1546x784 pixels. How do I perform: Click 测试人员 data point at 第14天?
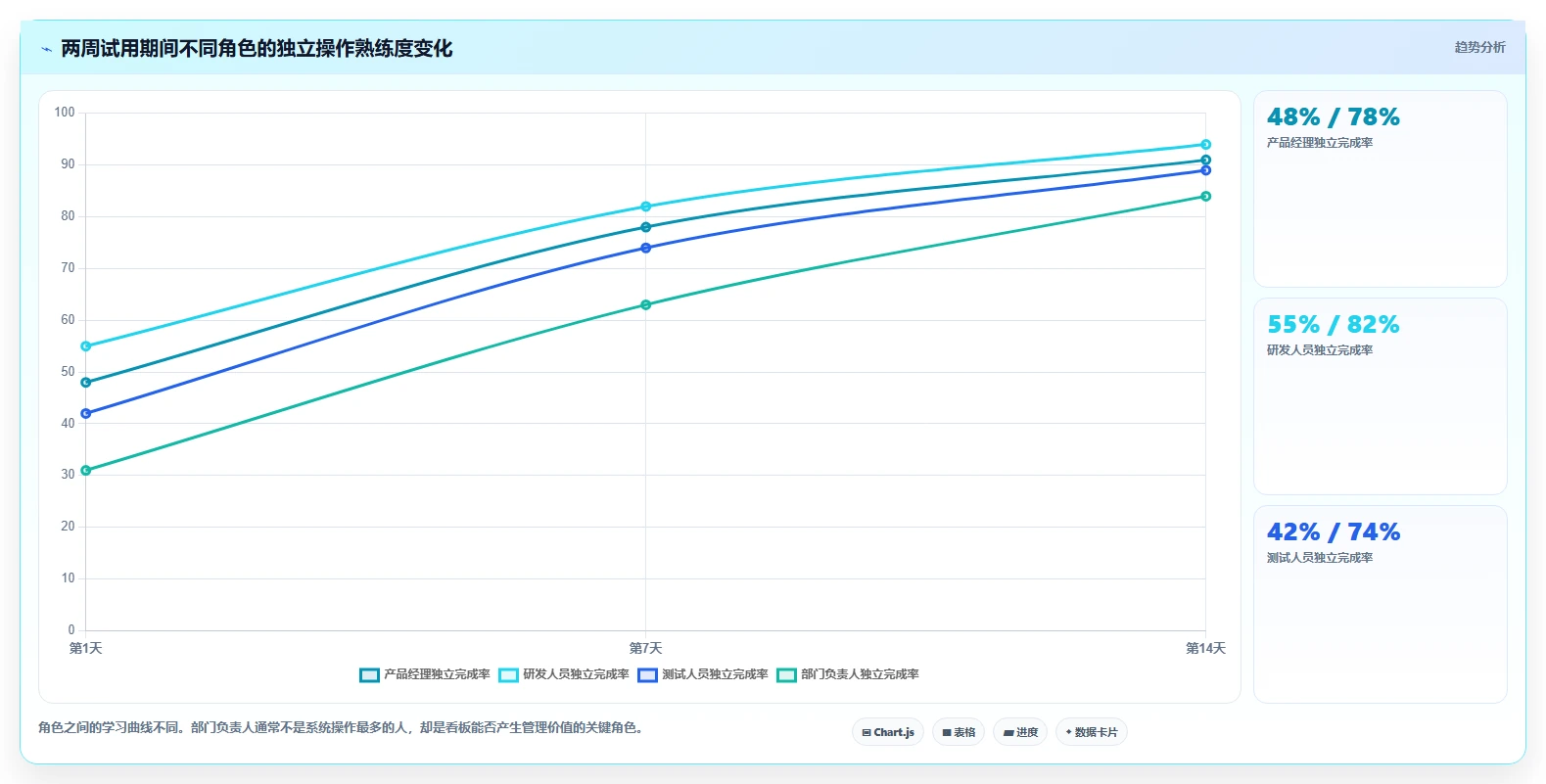coord(1205,170)
